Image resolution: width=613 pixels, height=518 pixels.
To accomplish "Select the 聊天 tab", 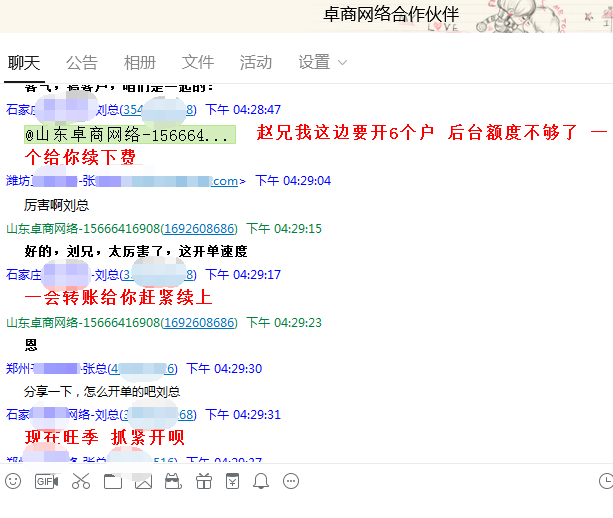I will pos(24,62).
